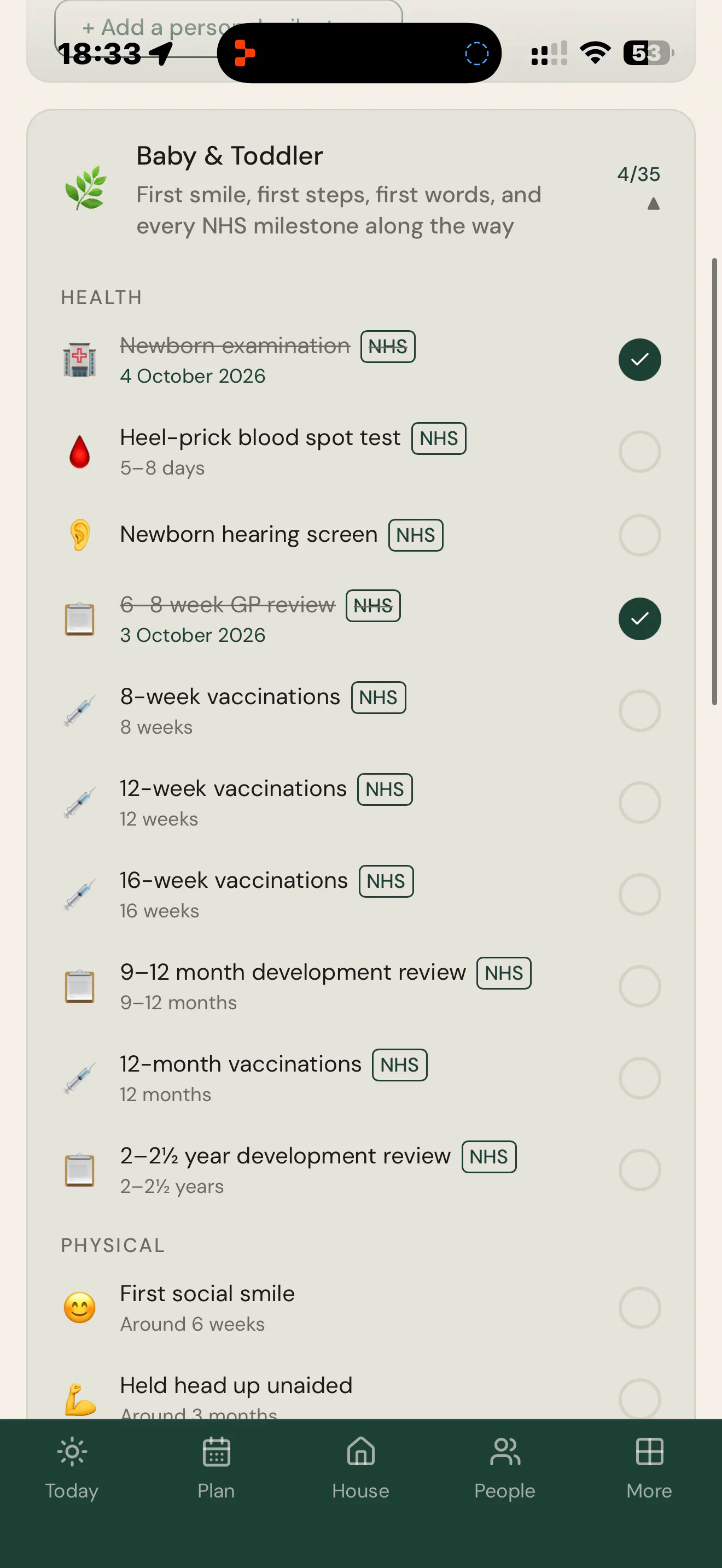Switch to the Today tab
The height and width of the screenshot is (1568, 722).
pyautogui.click(x=72, y=1468)
